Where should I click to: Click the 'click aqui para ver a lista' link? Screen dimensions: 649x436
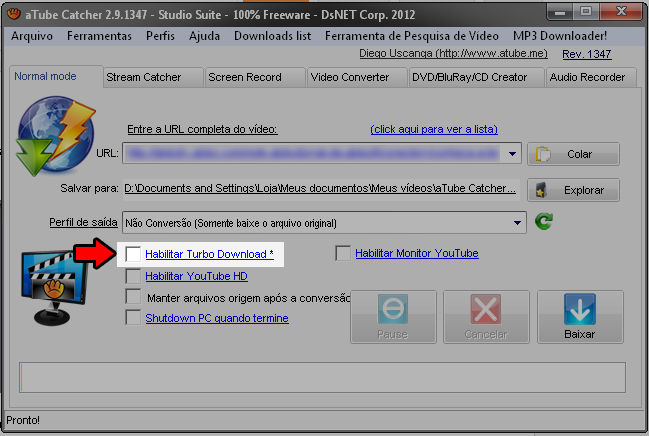(x=434, y=129)
